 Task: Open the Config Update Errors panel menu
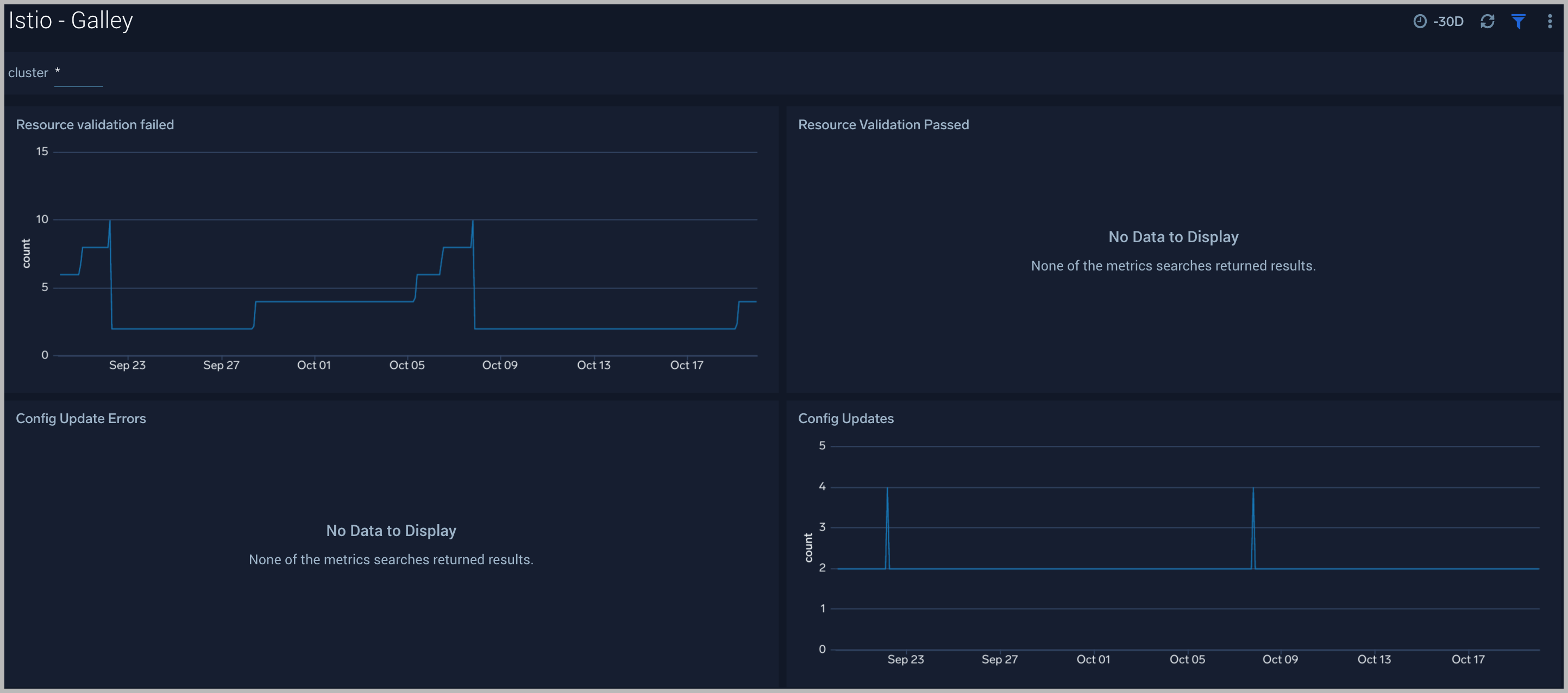pos(81,418)
